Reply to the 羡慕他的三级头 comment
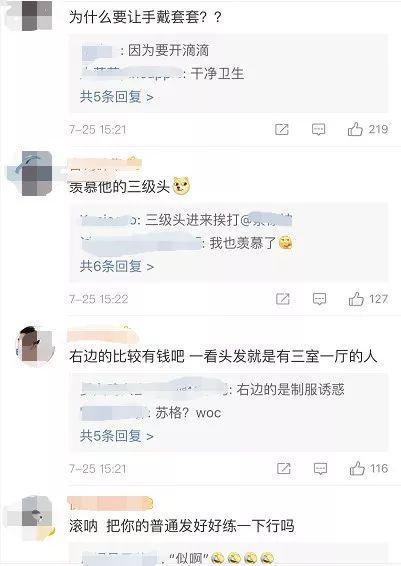The height and width of the screenshot is (566, 401). pos(319,299)
